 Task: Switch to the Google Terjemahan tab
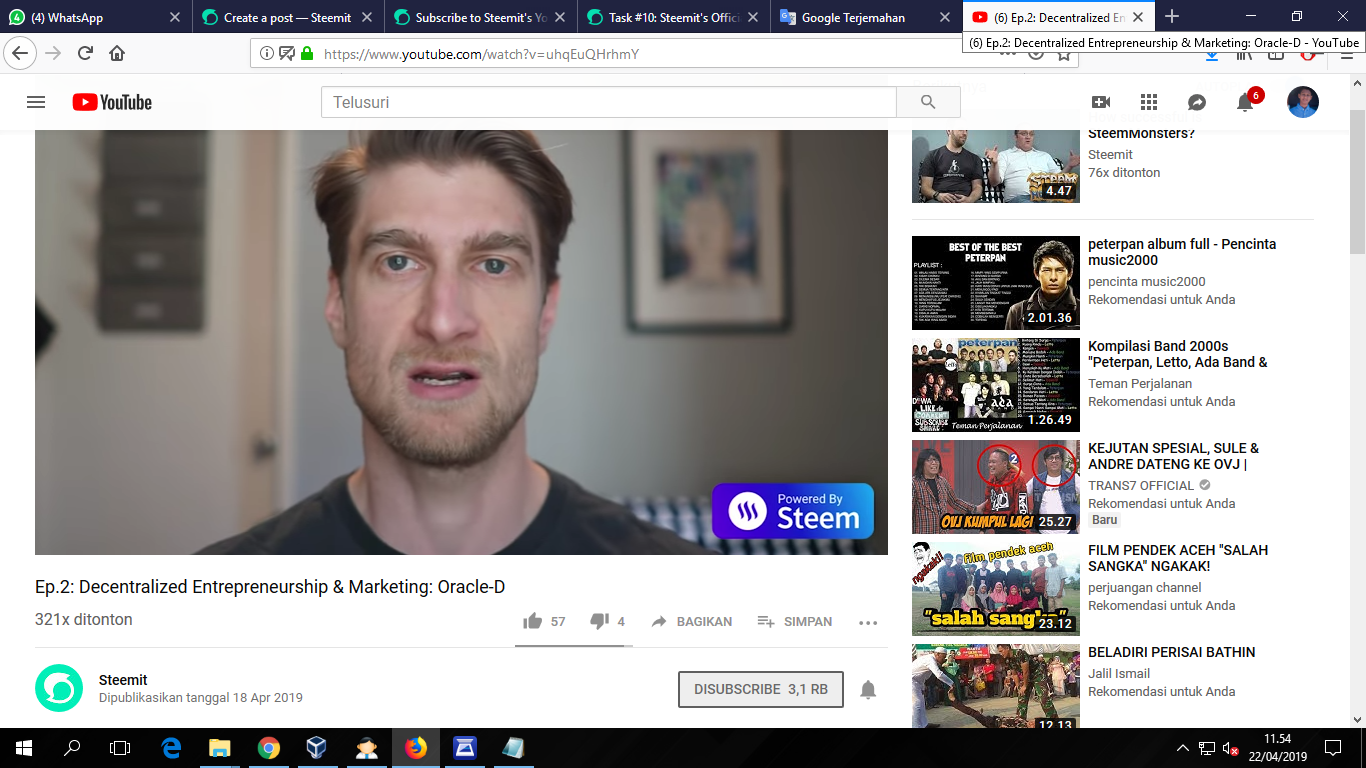868,17
